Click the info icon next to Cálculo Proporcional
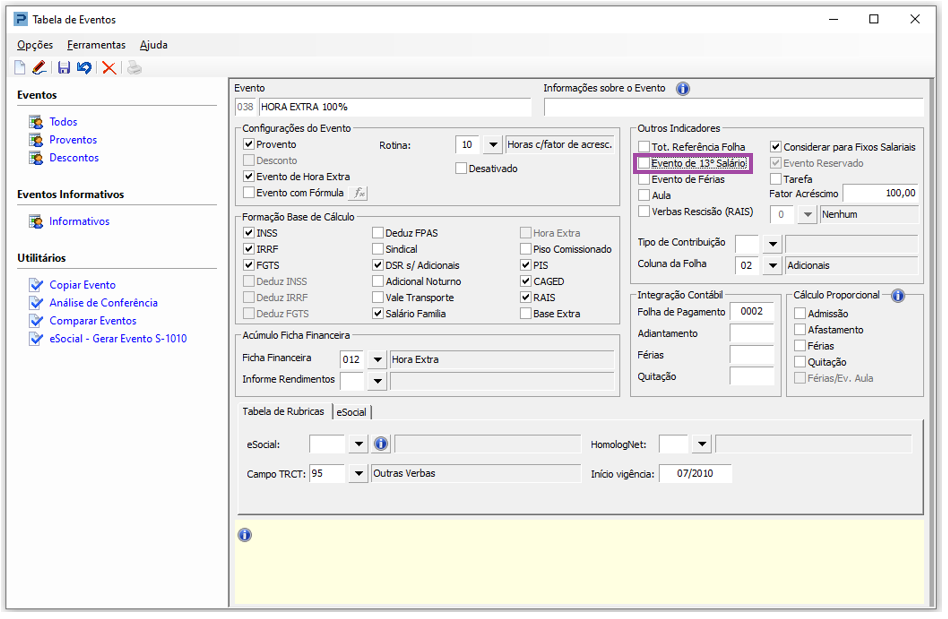This screenshot has height=619, width=948. click(x=897, y=295)
